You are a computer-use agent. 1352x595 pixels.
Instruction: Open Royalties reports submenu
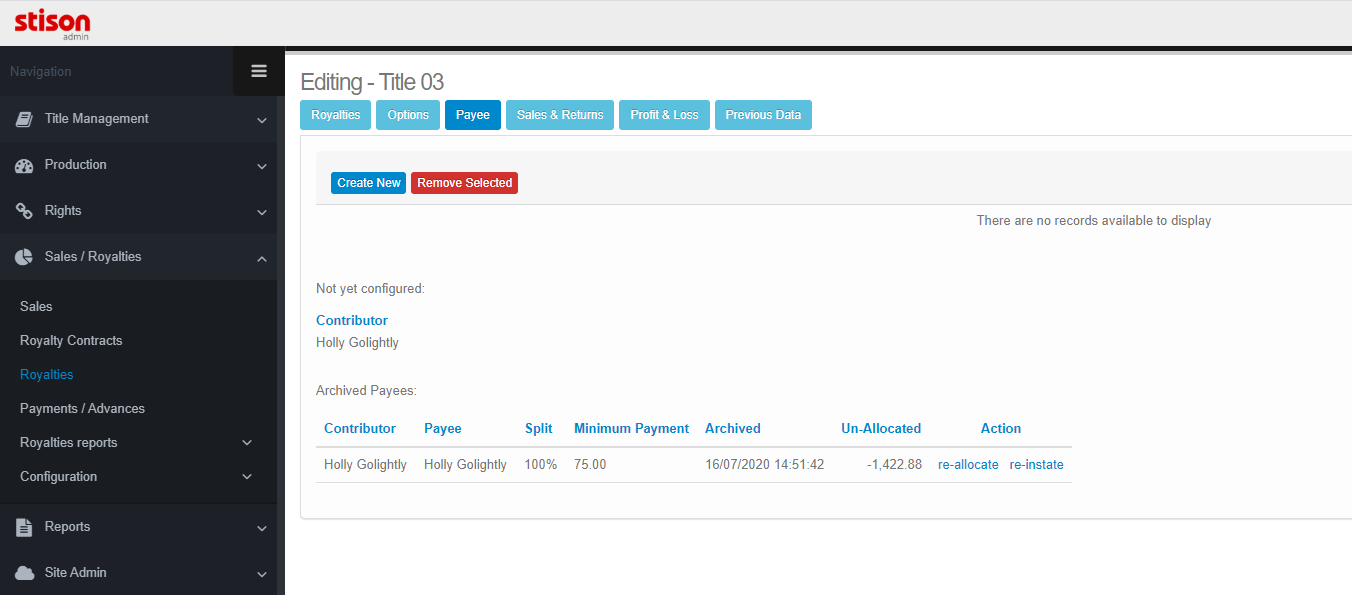point(68,443)
